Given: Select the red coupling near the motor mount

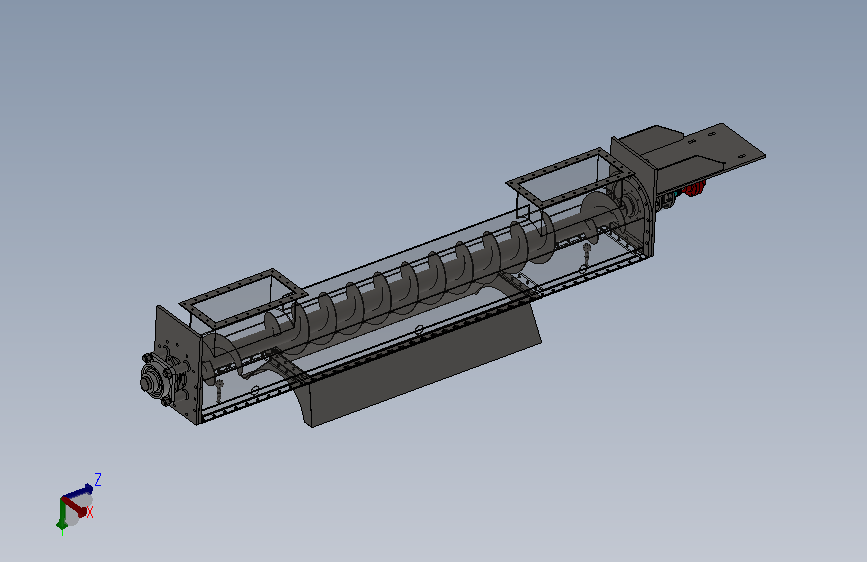Looking at the screenshot, I should coord(694,189).
